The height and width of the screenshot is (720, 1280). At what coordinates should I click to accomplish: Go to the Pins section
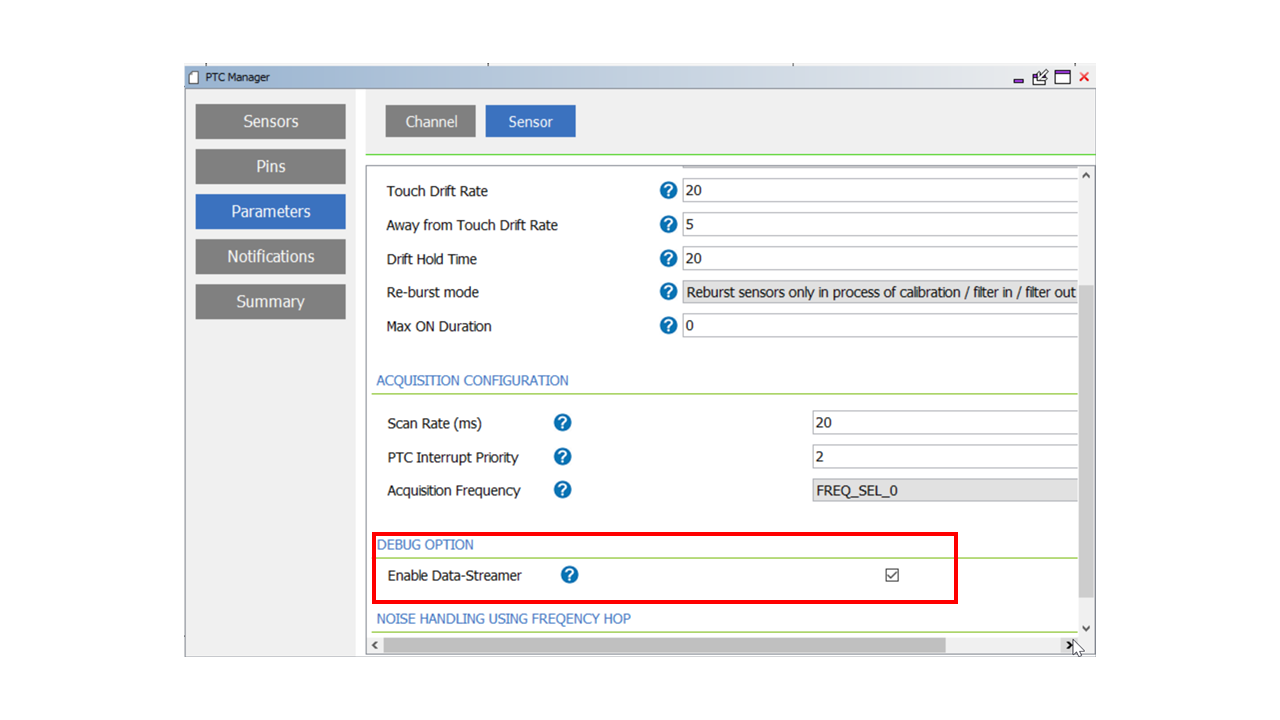click(270, 166)
